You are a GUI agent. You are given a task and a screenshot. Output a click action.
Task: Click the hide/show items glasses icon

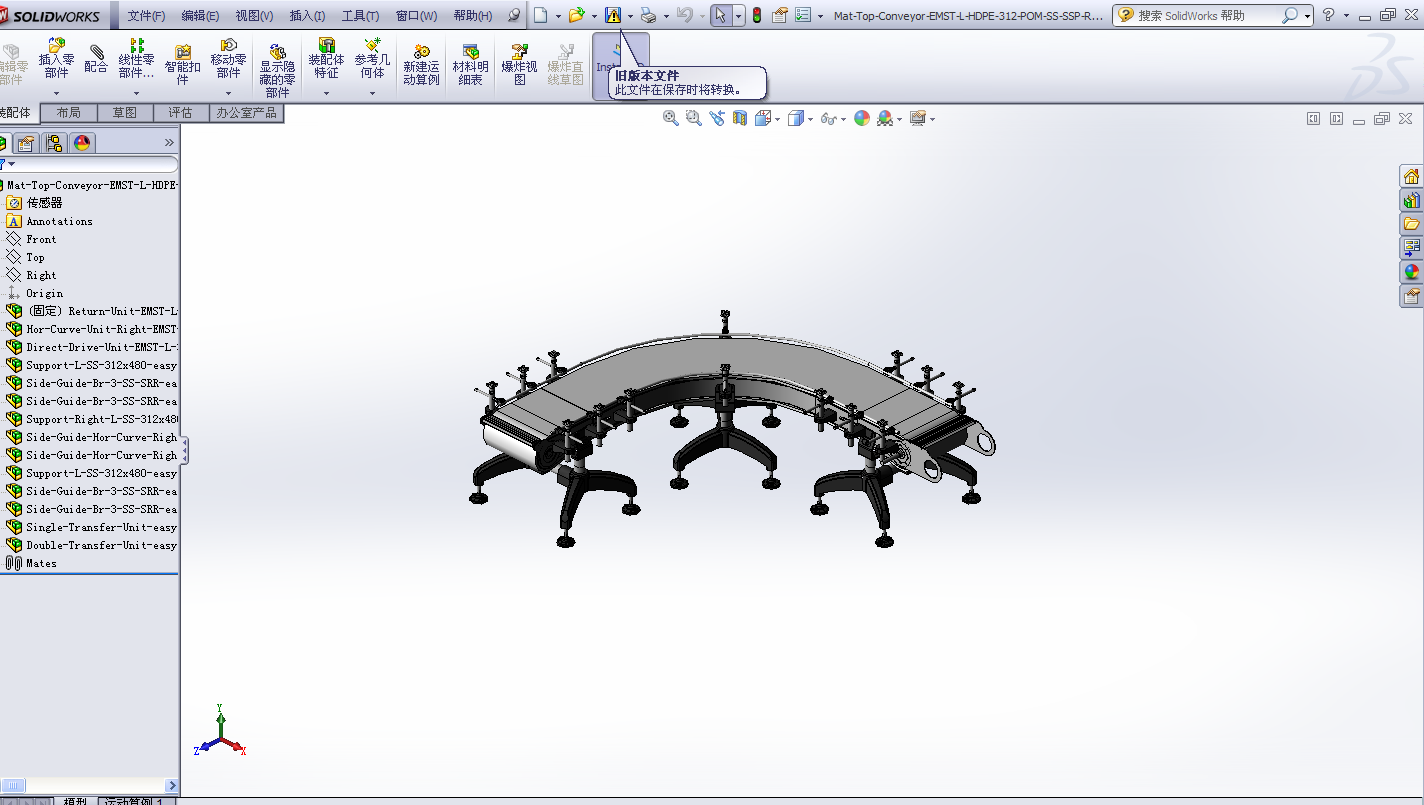point(827,118)
